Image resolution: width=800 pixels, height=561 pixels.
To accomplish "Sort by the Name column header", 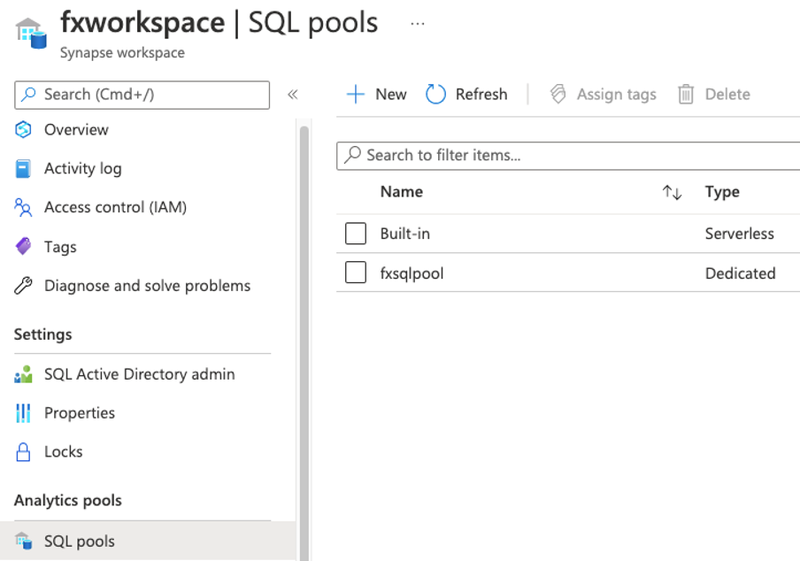I will [x=402, y=192].
